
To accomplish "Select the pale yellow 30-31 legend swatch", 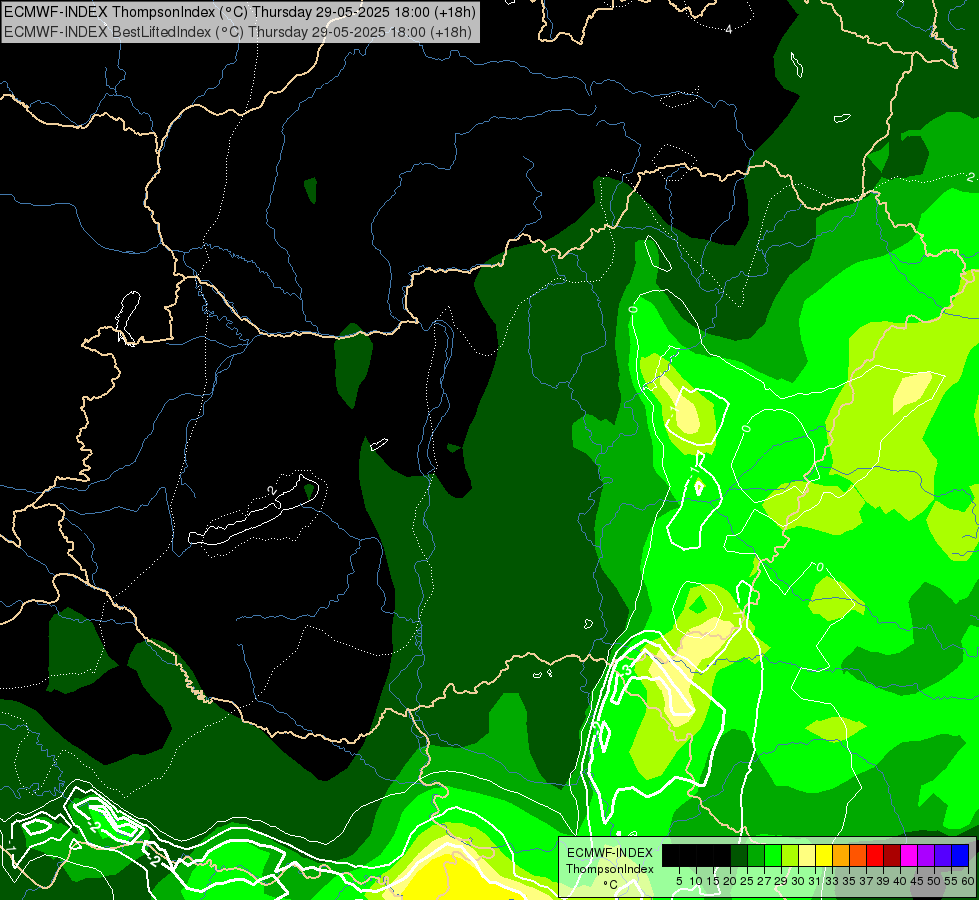I will point(807,855).
